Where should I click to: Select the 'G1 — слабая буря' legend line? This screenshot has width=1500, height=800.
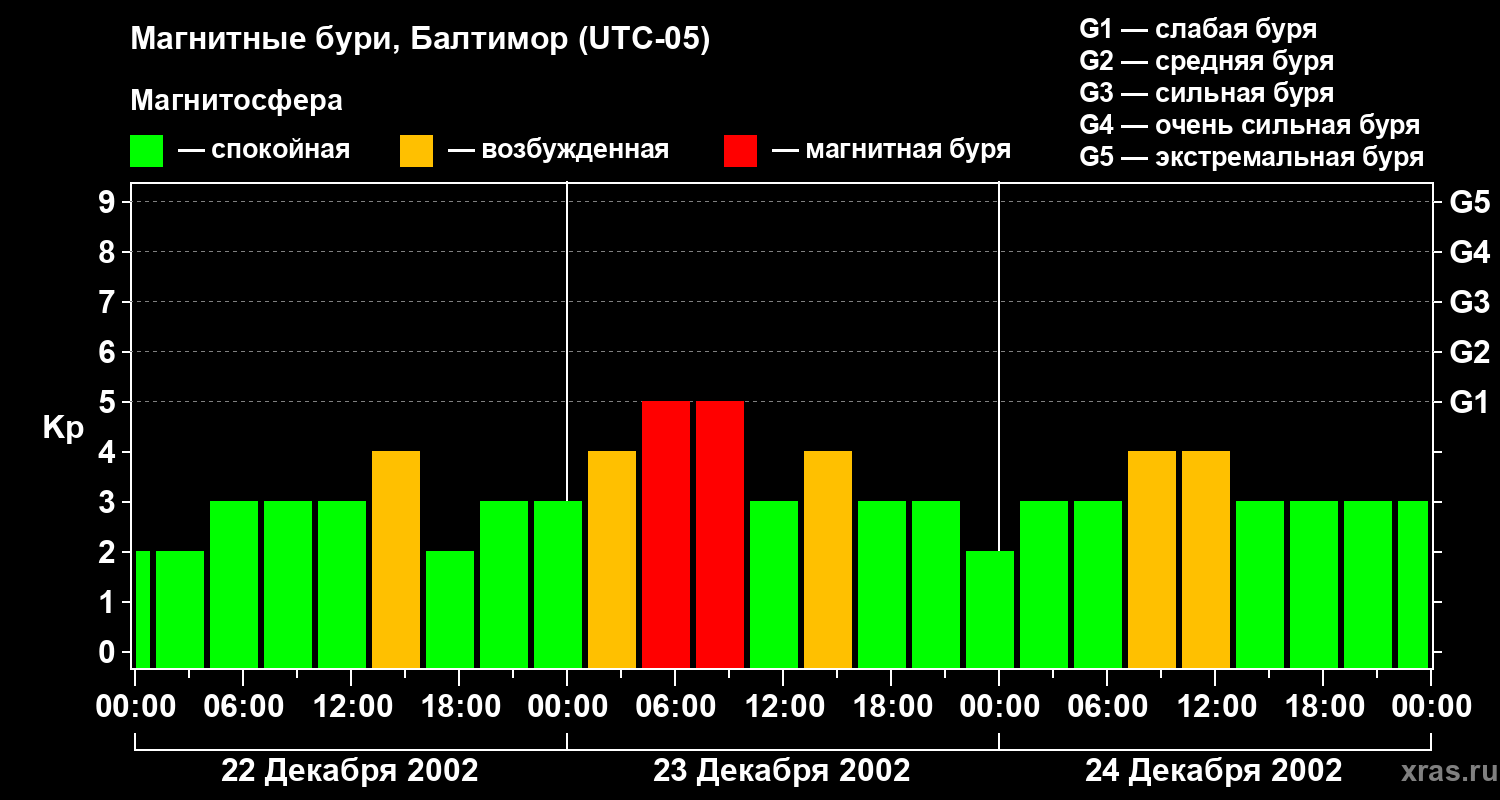(x=1198, y=29)
